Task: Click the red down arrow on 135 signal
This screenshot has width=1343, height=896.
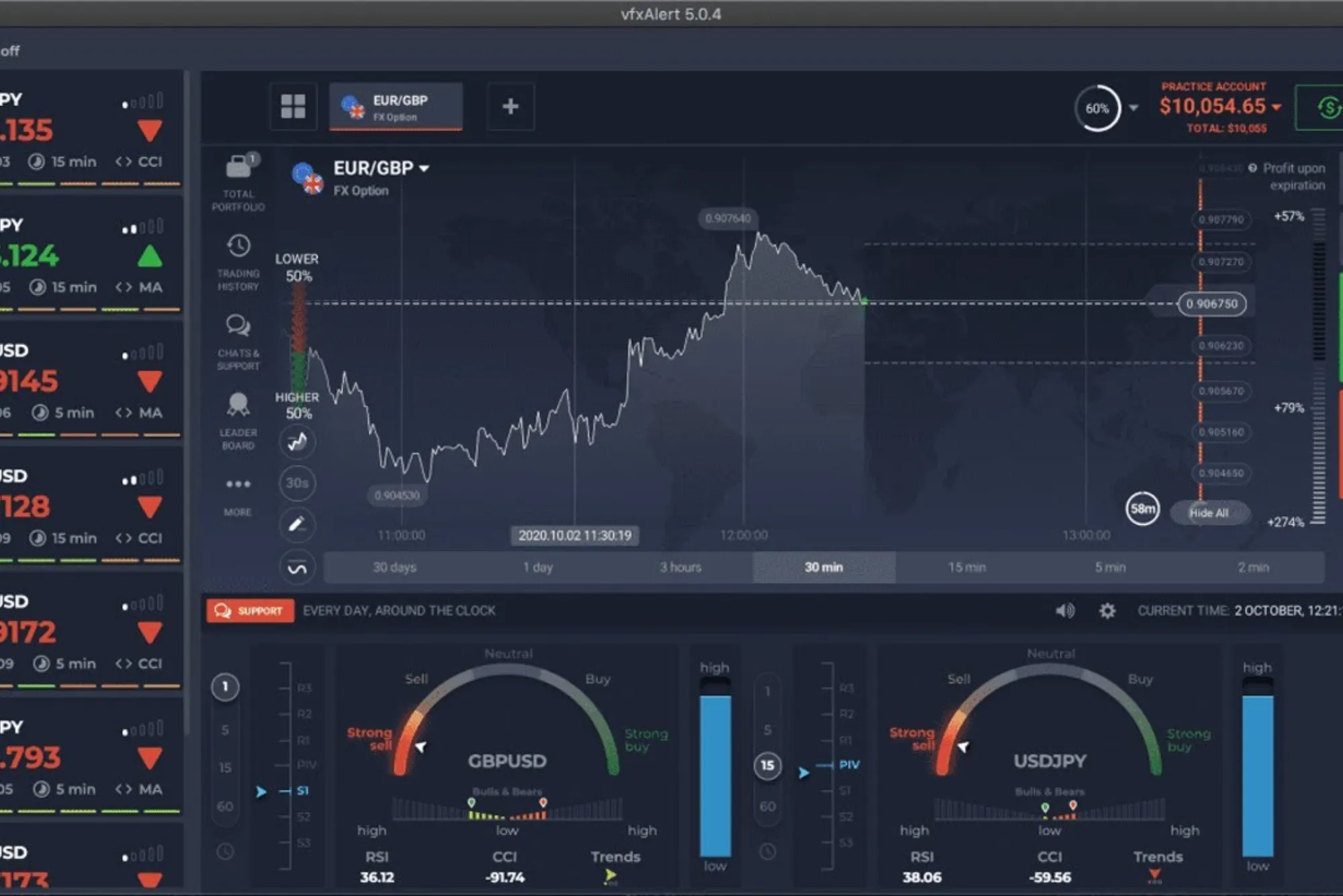Action: [x=150, y=130]
